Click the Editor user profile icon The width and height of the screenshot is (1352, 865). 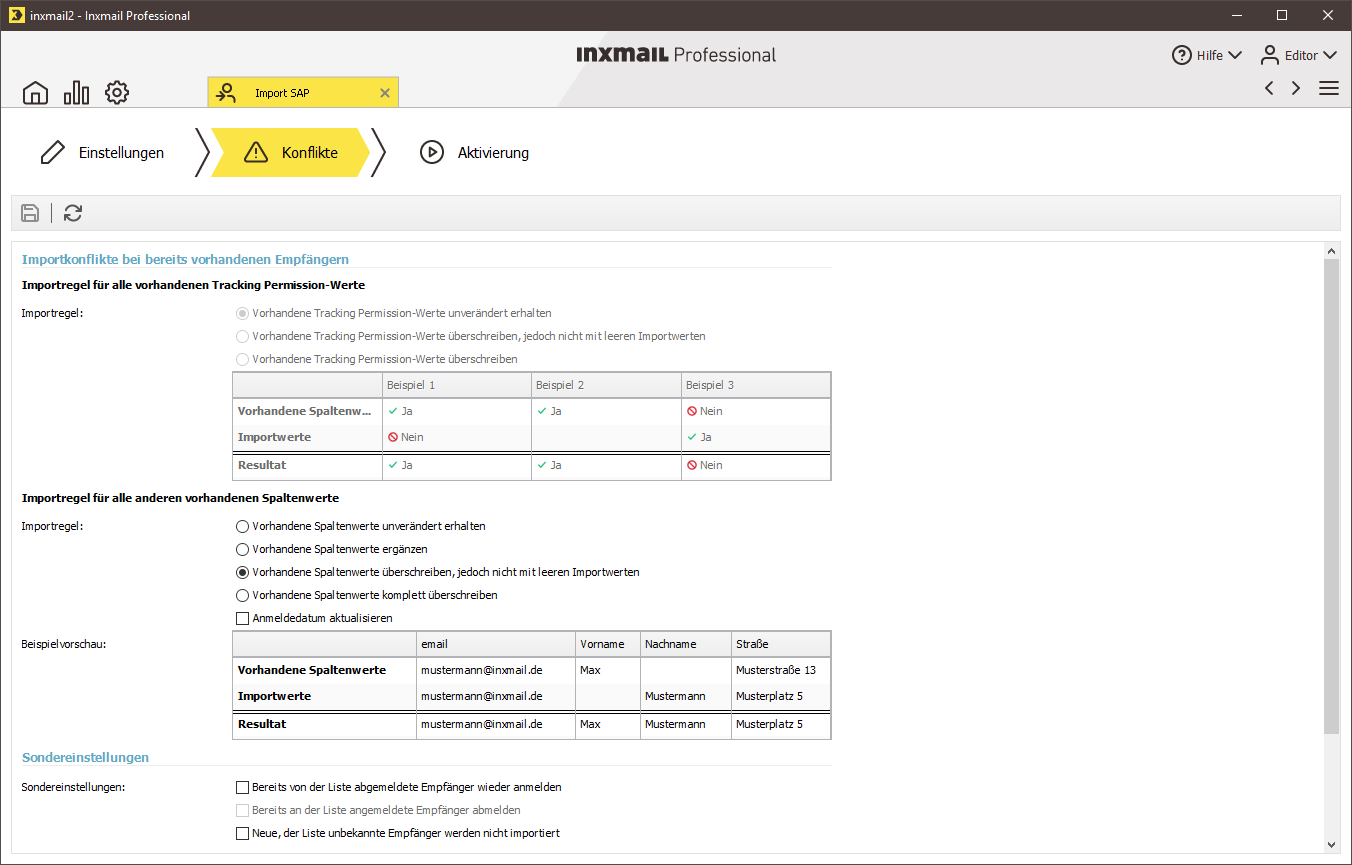click(x=1270, y=55)
